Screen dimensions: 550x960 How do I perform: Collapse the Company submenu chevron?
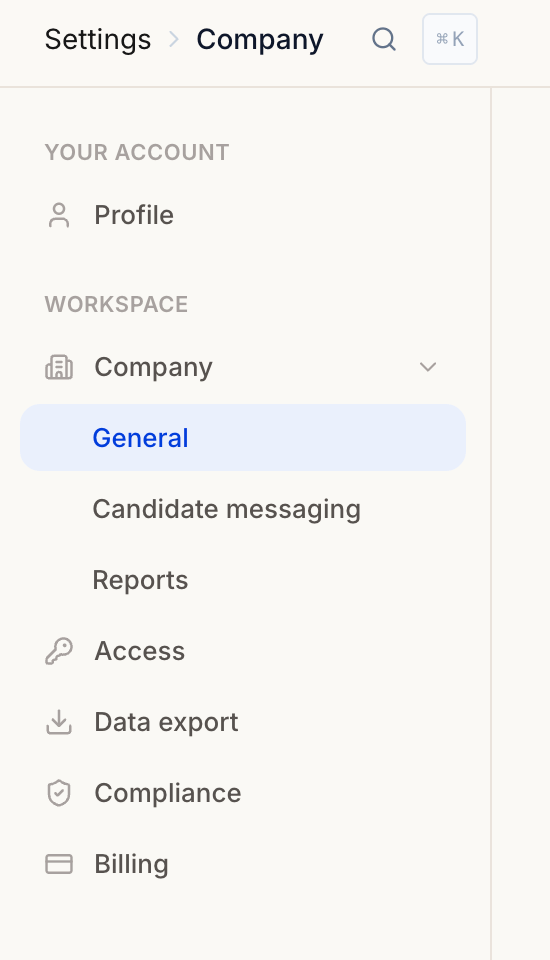[x=428, y=367]
